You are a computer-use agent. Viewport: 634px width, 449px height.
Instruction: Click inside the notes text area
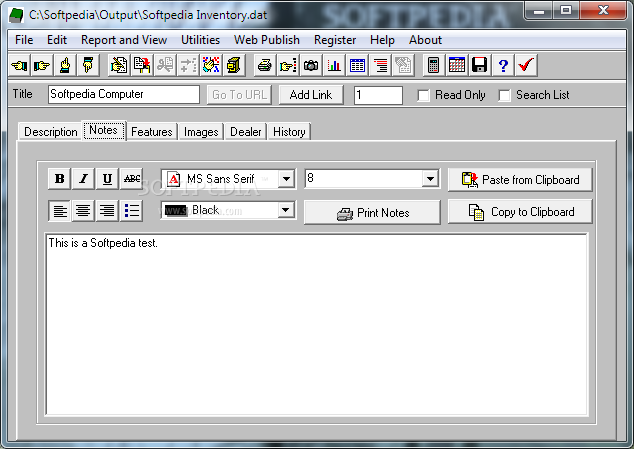[x=317, y=324]
